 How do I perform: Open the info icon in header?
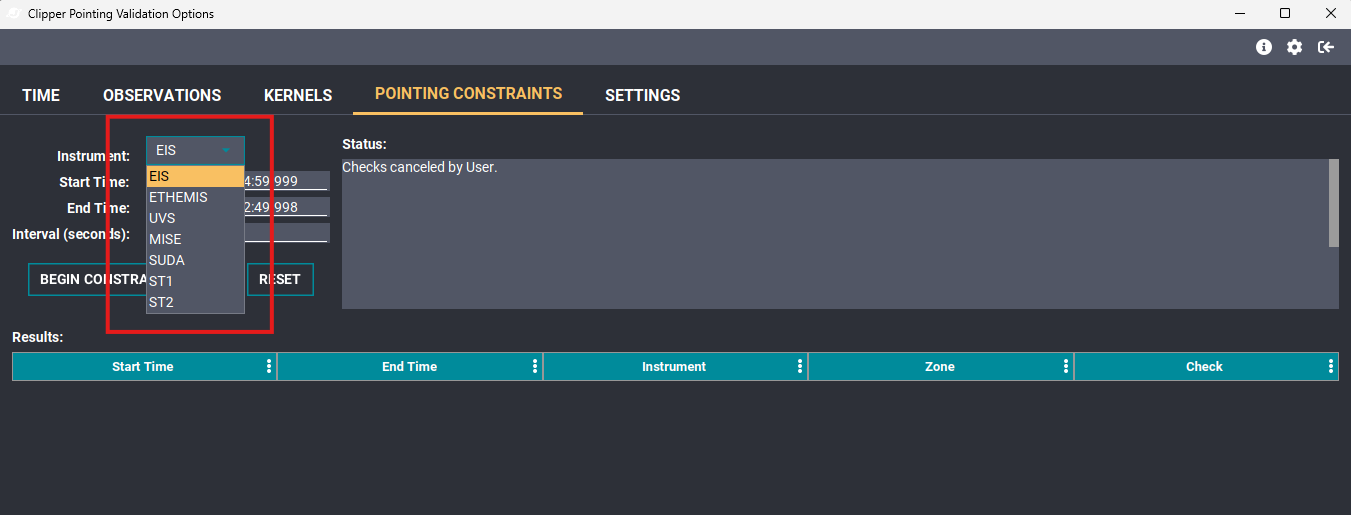tap(1264, 47)
